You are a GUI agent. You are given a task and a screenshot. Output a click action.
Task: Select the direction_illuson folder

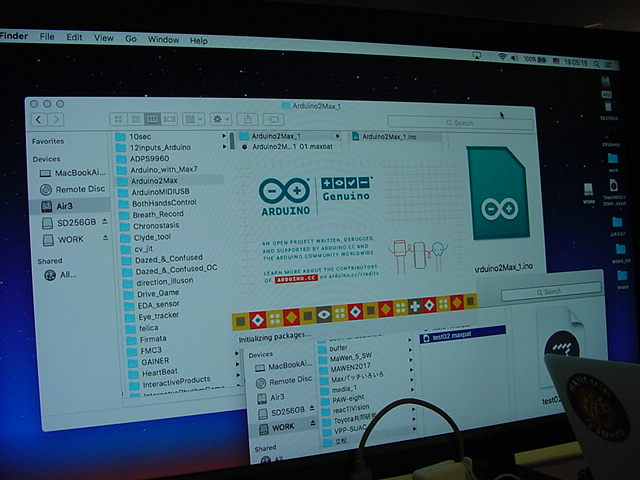point(159,282)
